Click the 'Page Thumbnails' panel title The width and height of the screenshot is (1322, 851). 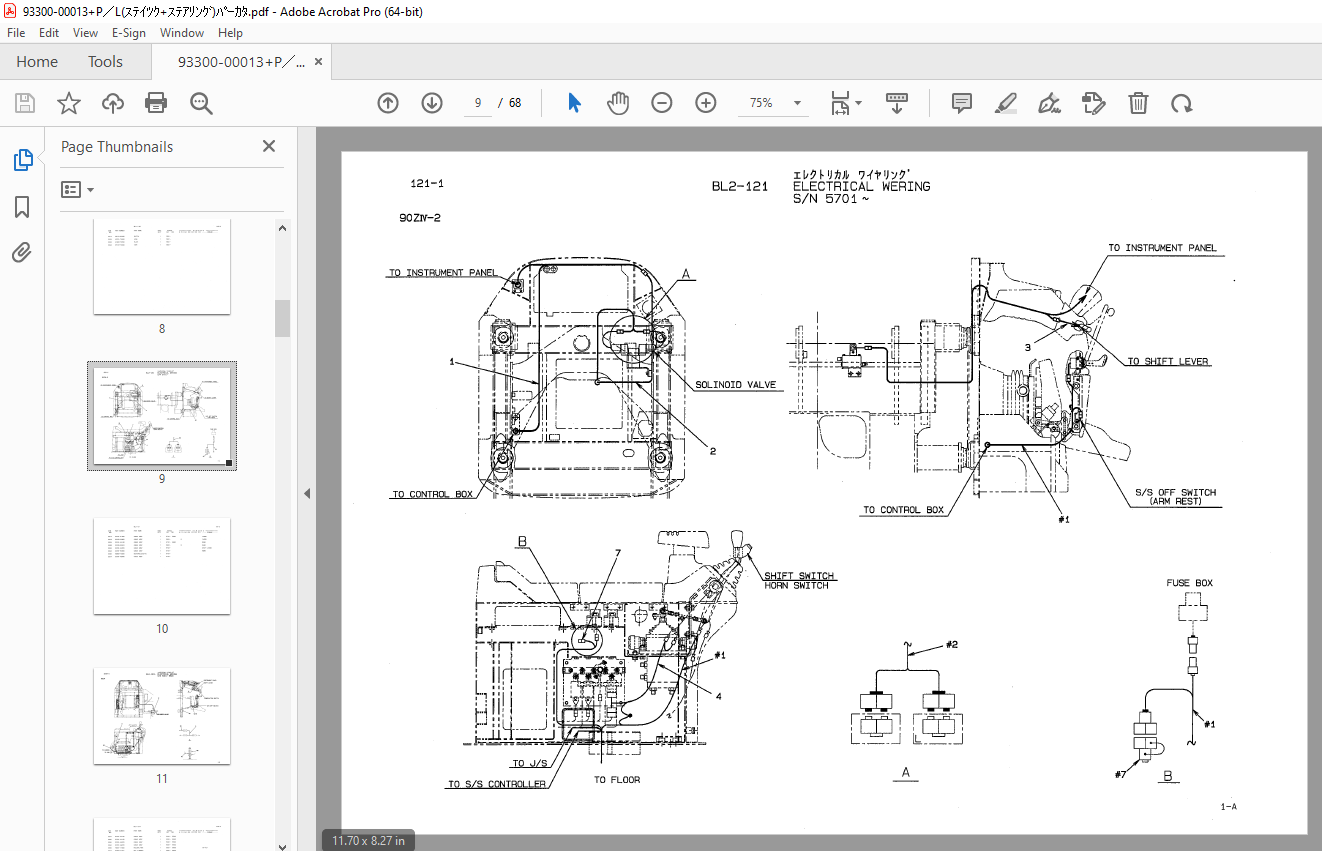click(117, 146)
